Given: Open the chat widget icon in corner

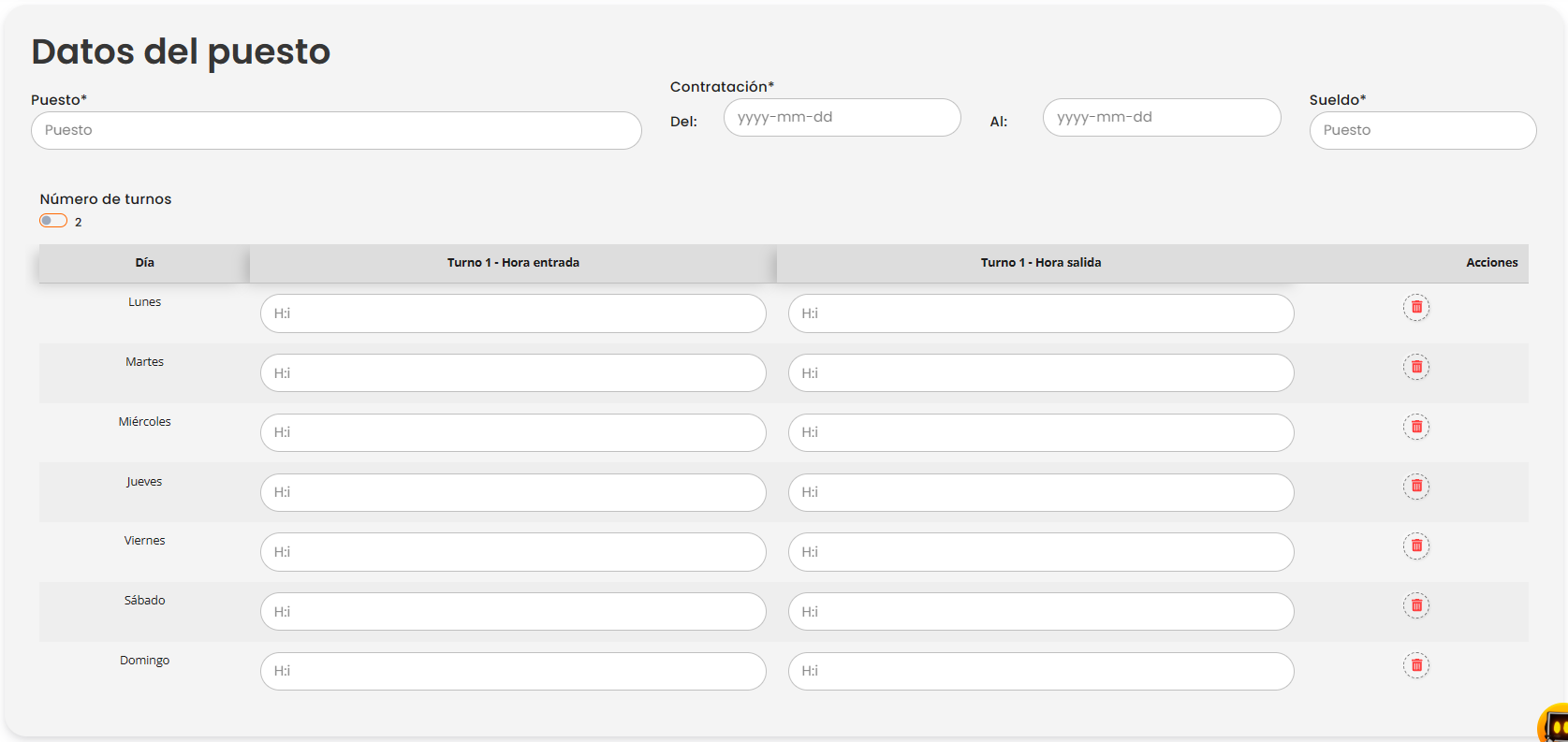Looking at the screenshot, I should tap(1554, 725).
